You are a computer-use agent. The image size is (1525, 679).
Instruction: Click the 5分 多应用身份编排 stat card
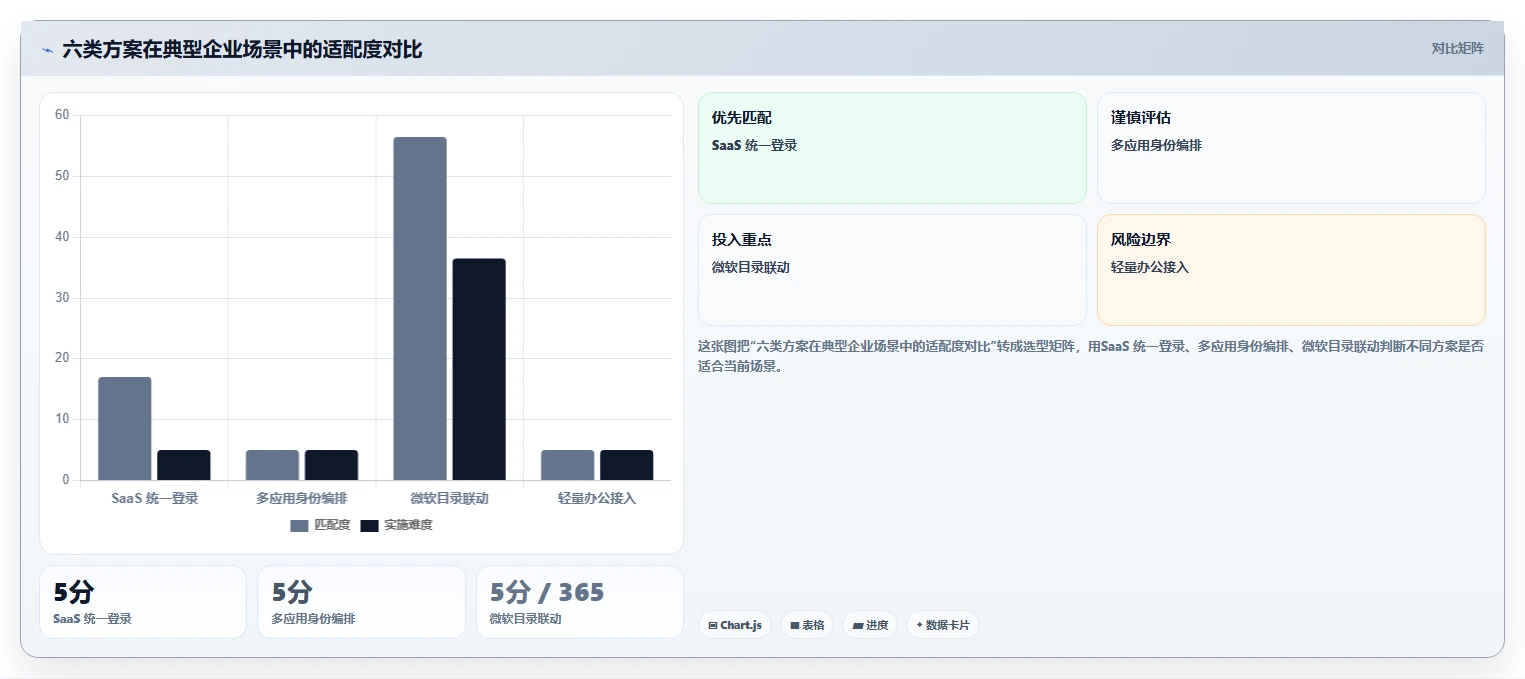[361, 602]
